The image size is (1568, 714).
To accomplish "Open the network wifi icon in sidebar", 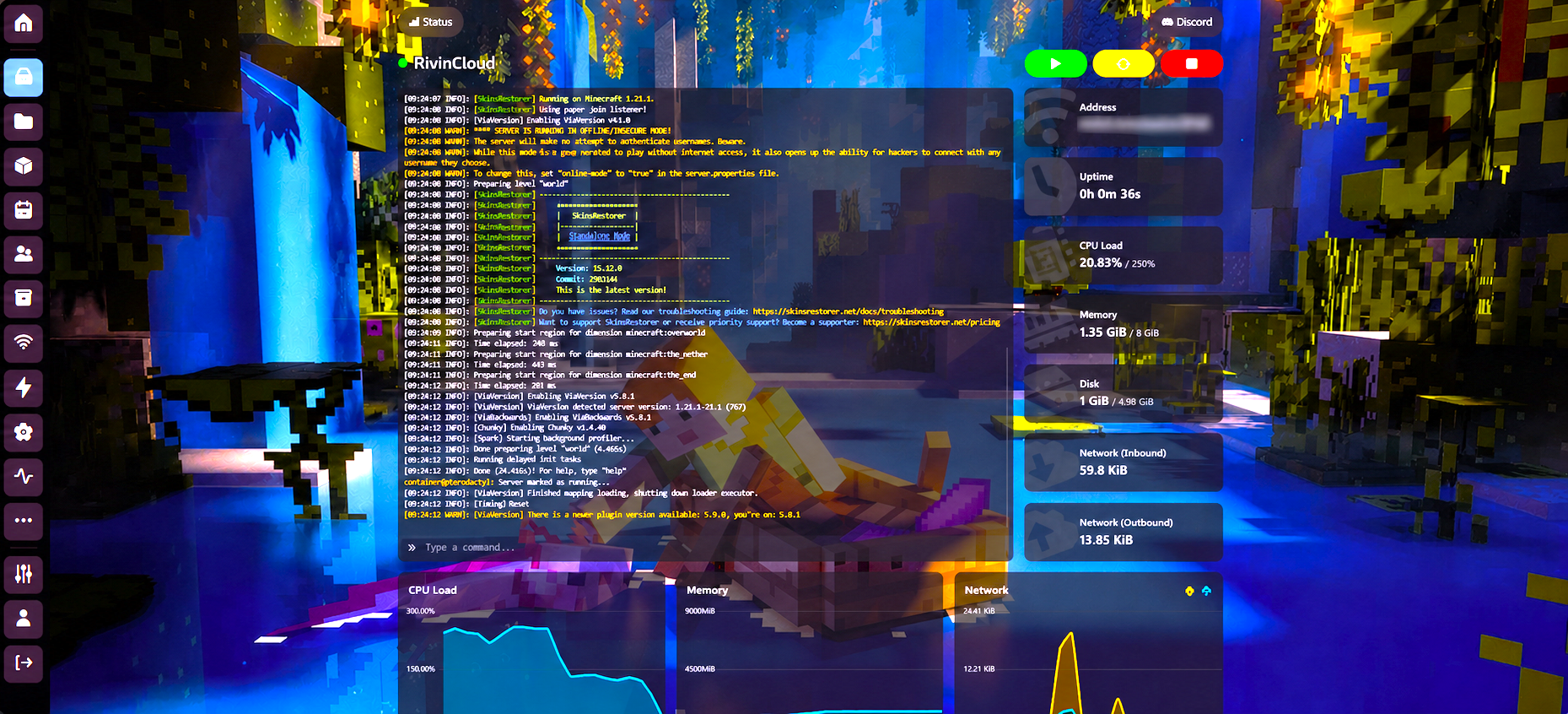I will pos(24,343).
